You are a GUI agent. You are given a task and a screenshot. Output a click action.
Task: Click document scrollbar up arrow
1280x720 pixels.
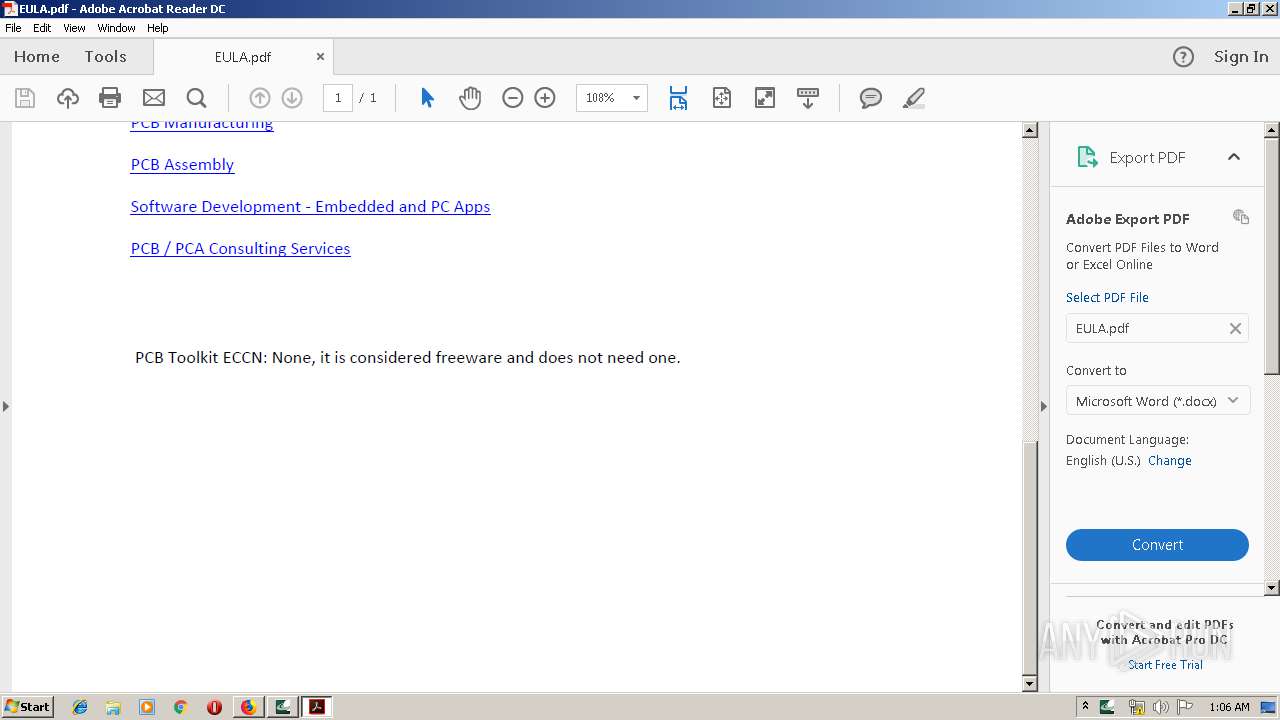(x=1030, y=130)
